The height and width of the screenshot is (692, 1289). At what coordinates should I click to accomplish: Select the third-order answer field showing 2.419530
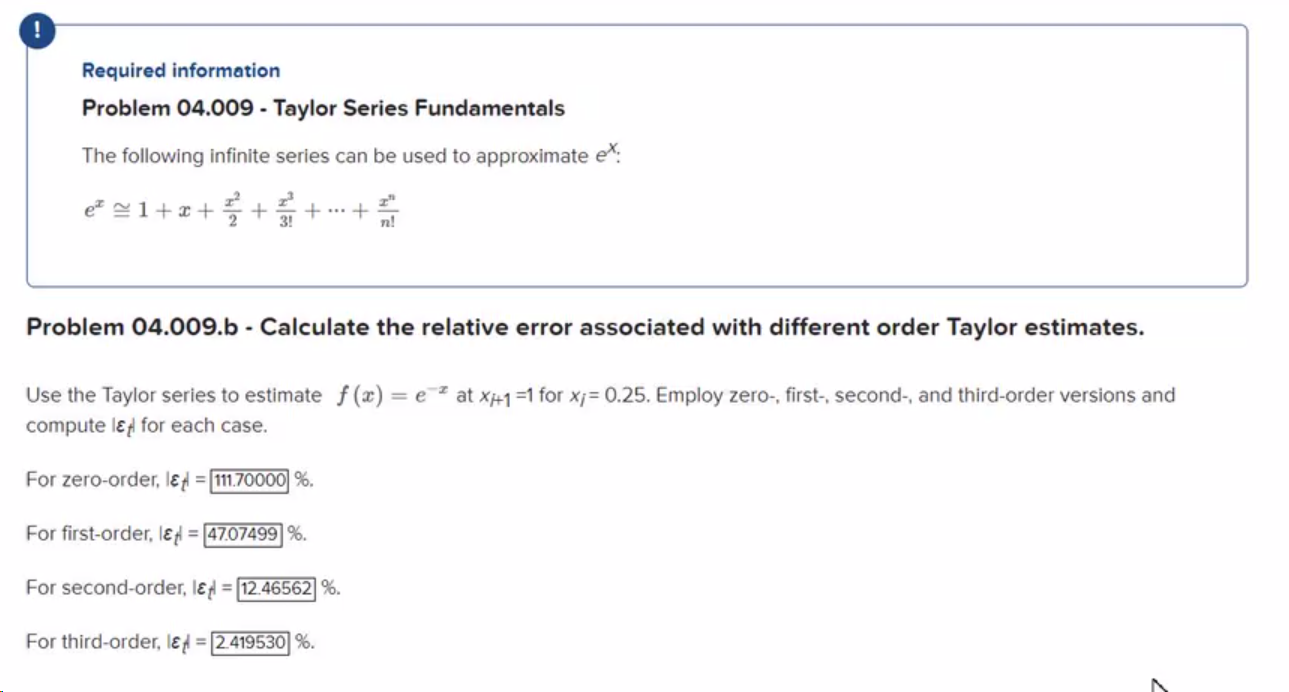pyautogui.click(x=250, y=643)
